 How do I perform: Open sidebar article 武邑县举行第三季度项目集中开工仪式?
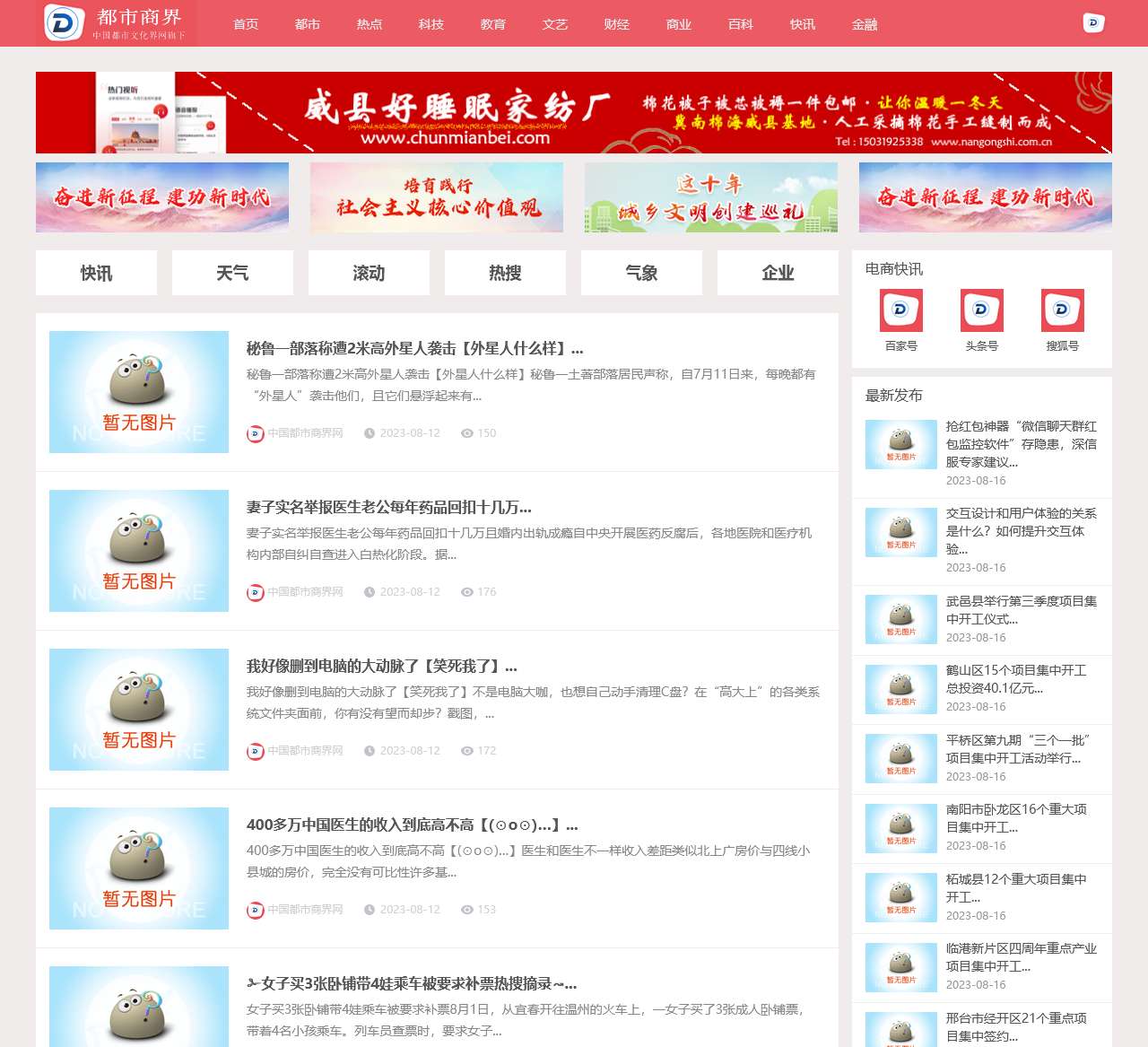point(1022,610)
